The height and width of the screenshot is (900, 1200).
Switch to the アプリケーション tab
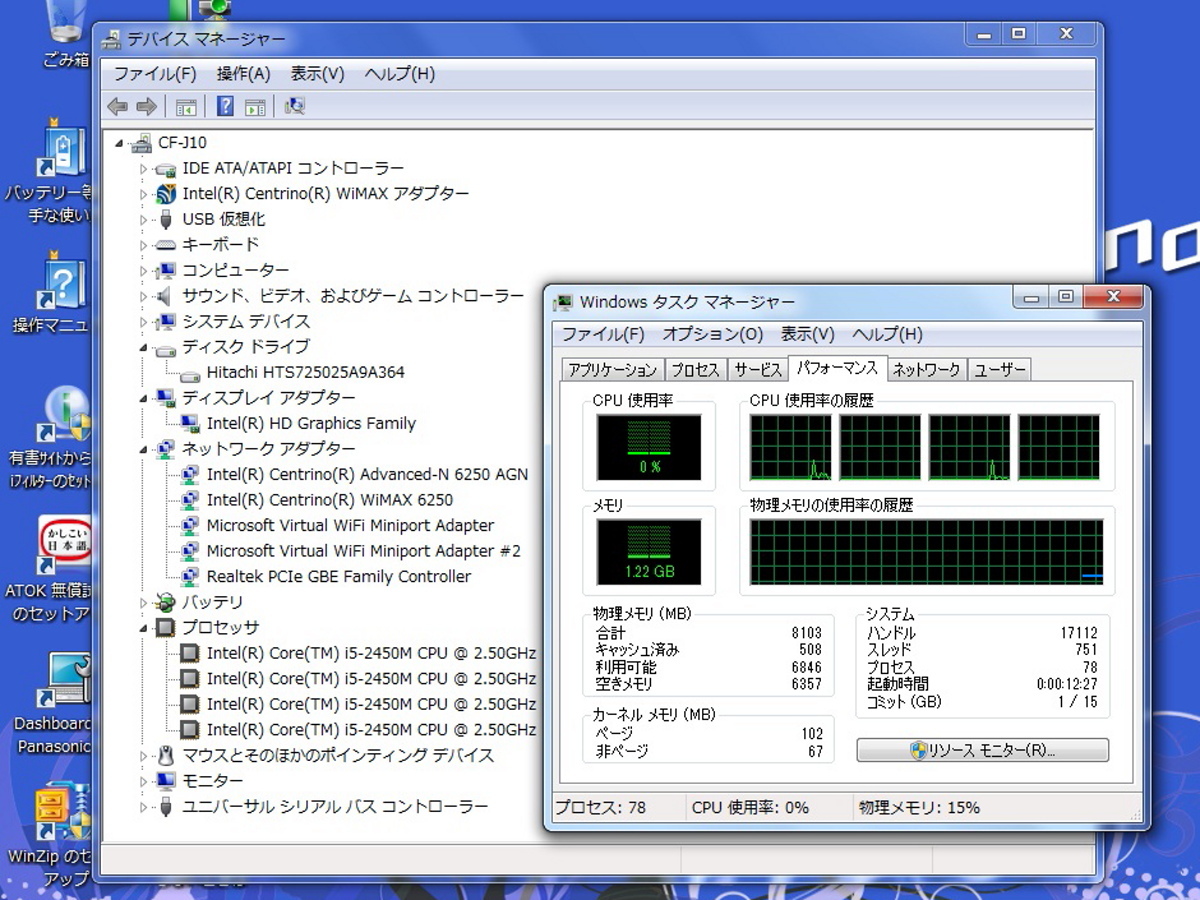612,370
